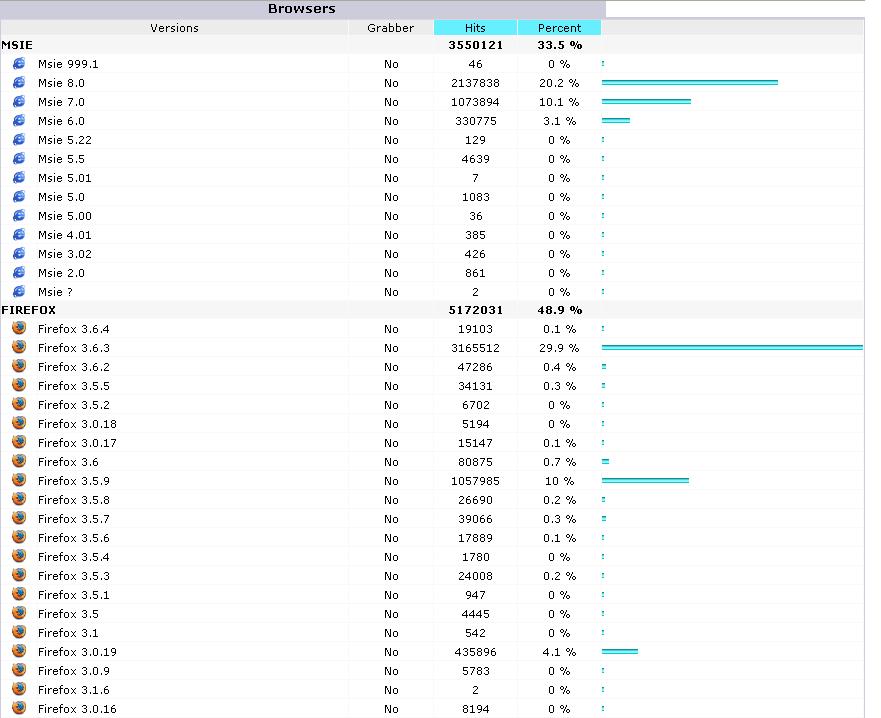
Task: Select the hits value 1073894
Action: pos(475,102)
